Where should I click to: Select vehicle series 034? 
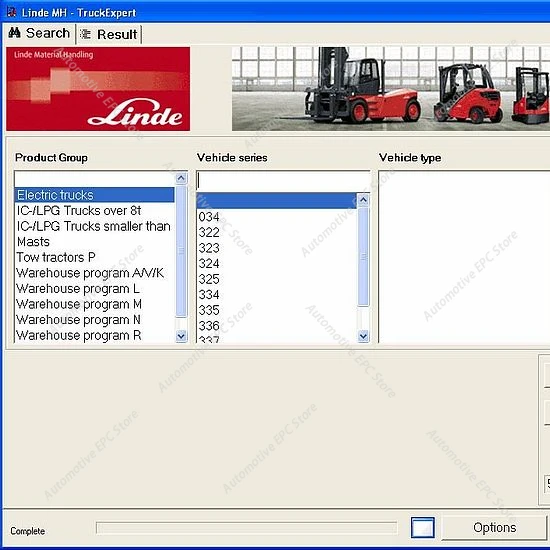(x=277, y=217)
